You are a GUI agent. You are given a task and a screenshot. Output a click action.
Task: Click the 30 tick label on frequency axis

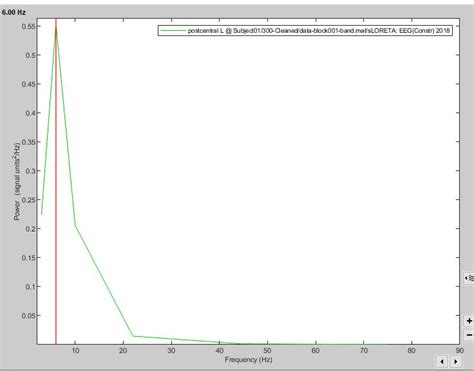pos(171,350)
